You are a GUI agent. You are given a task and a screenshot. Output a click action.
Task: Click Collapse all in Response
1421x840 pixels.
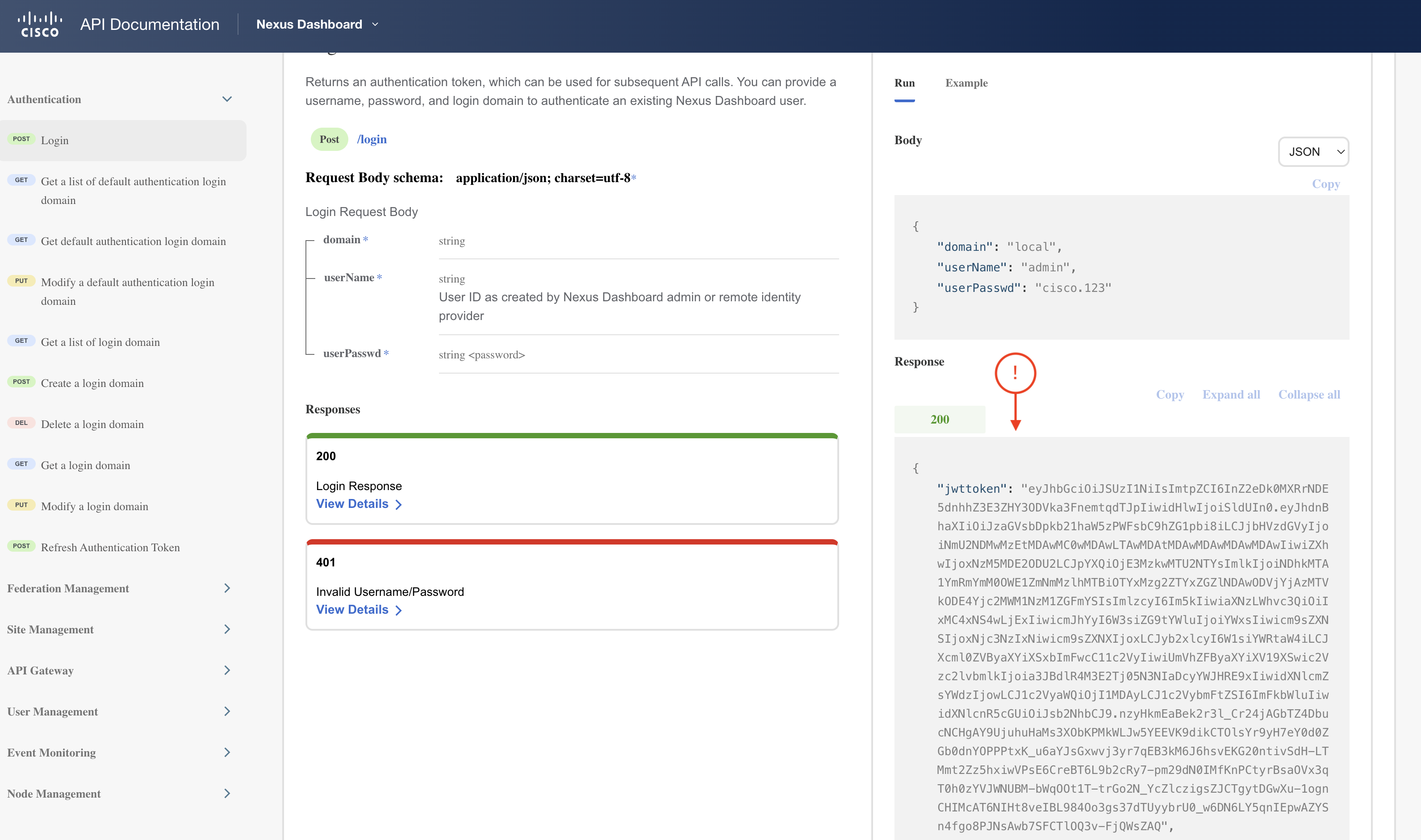point(1309,395)
